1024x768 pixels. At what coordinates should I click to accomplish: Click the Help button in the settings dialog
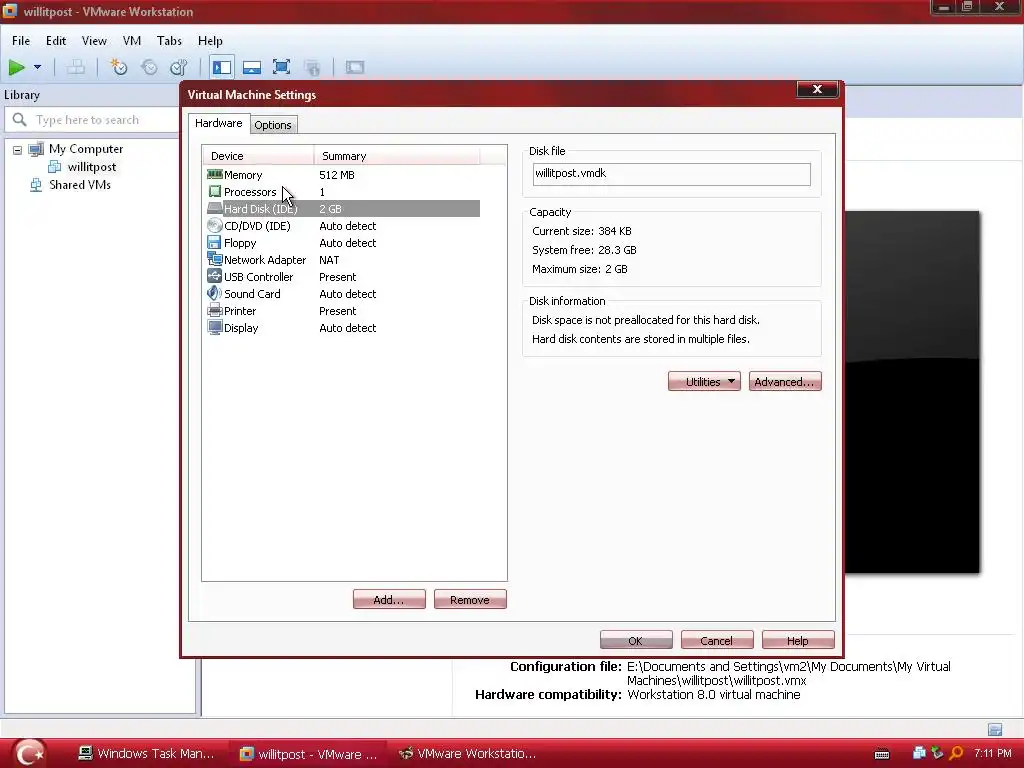click(x=798, y=641)
